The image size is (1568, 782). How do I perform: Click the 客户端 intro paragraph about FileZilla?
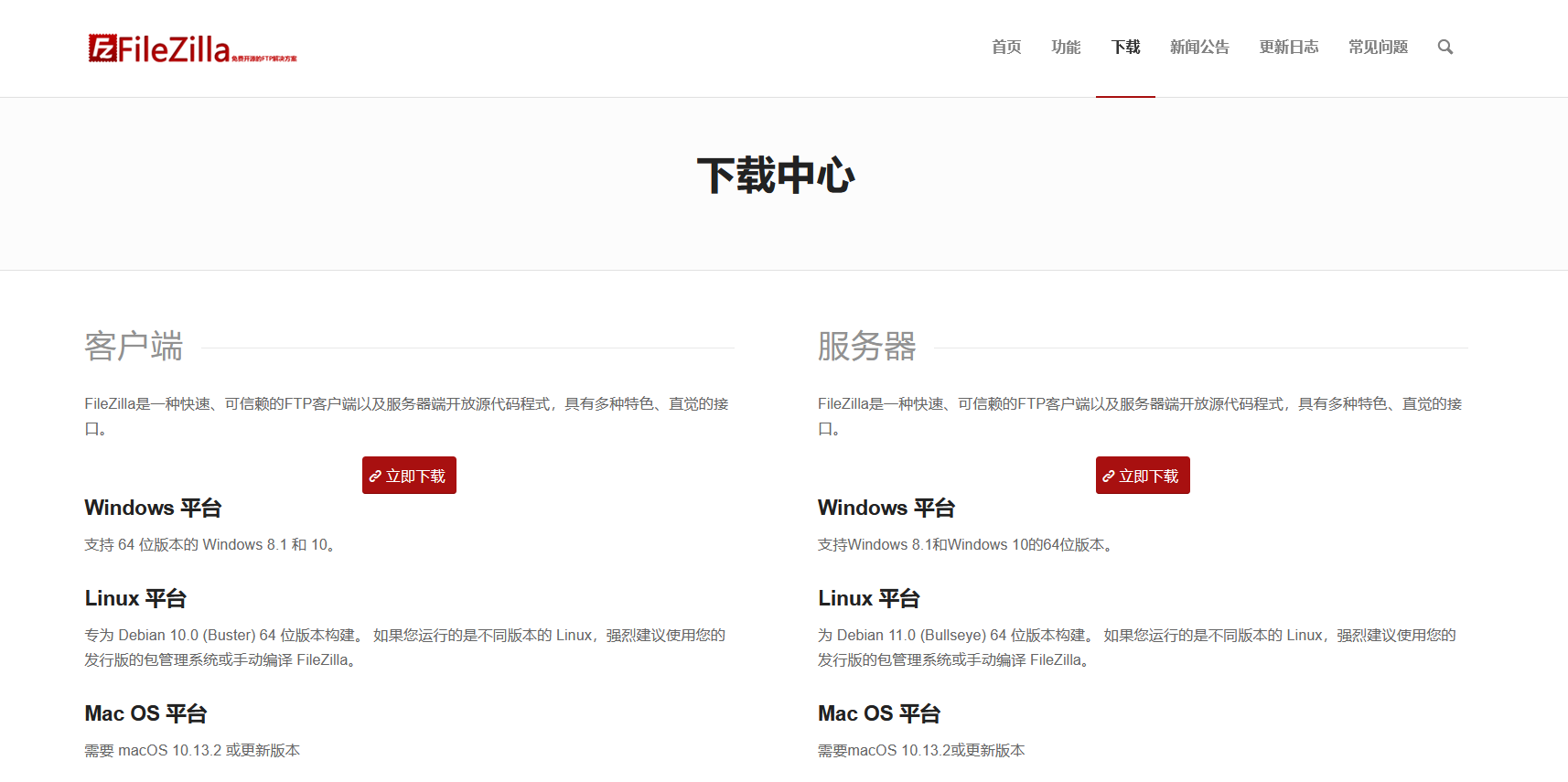click(x=407, y=416)
